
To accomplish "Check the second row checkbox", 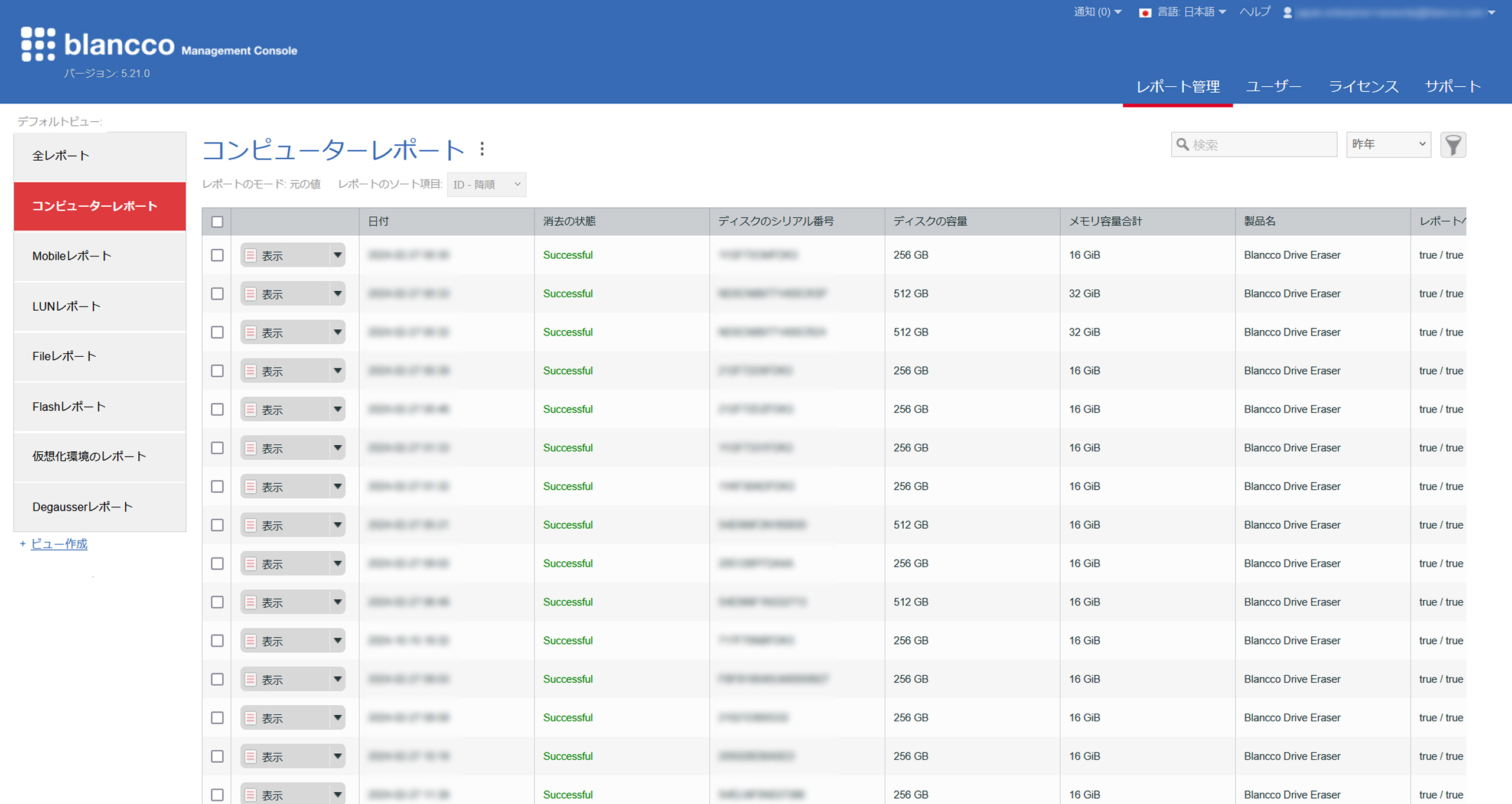I will tap(217, 294).
